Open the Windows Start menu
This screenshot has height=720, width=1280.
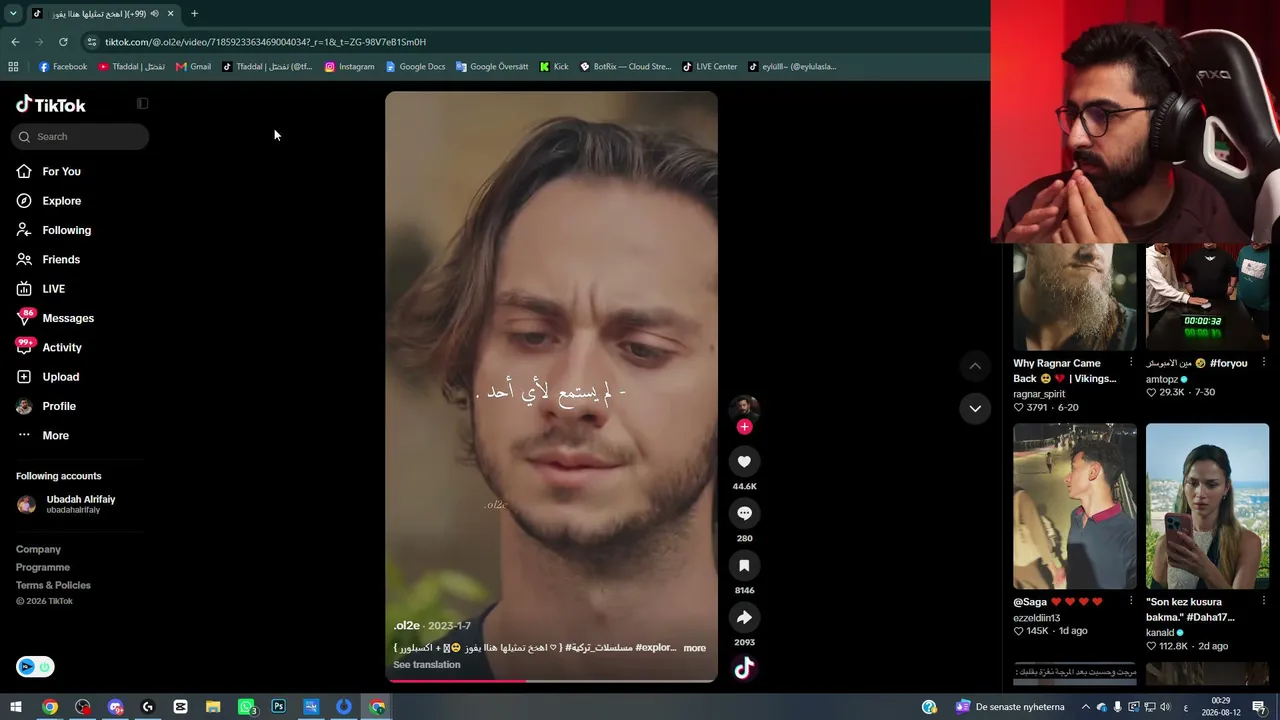(x=16, y=707)
